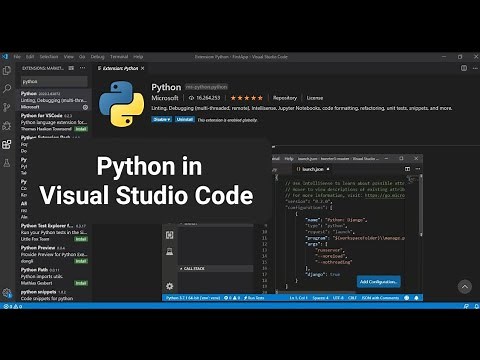The width and height of the screenshot is (480, 360).
Task: Open the View menu
Action: coord(69,57)
